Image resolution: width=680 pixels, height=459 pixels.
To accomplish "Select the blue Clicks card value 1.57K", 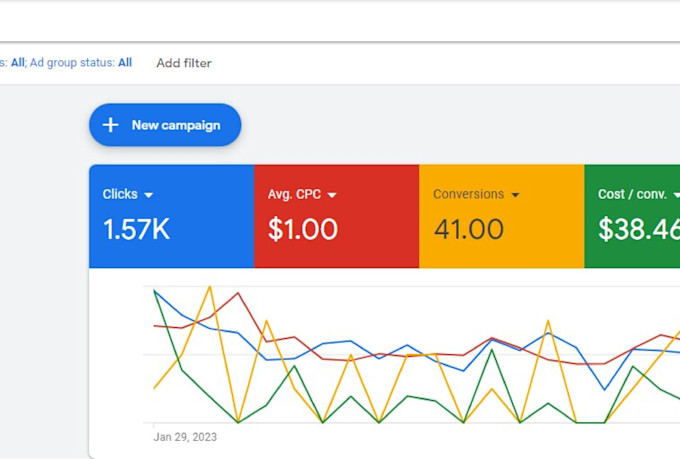I will 136,229.
